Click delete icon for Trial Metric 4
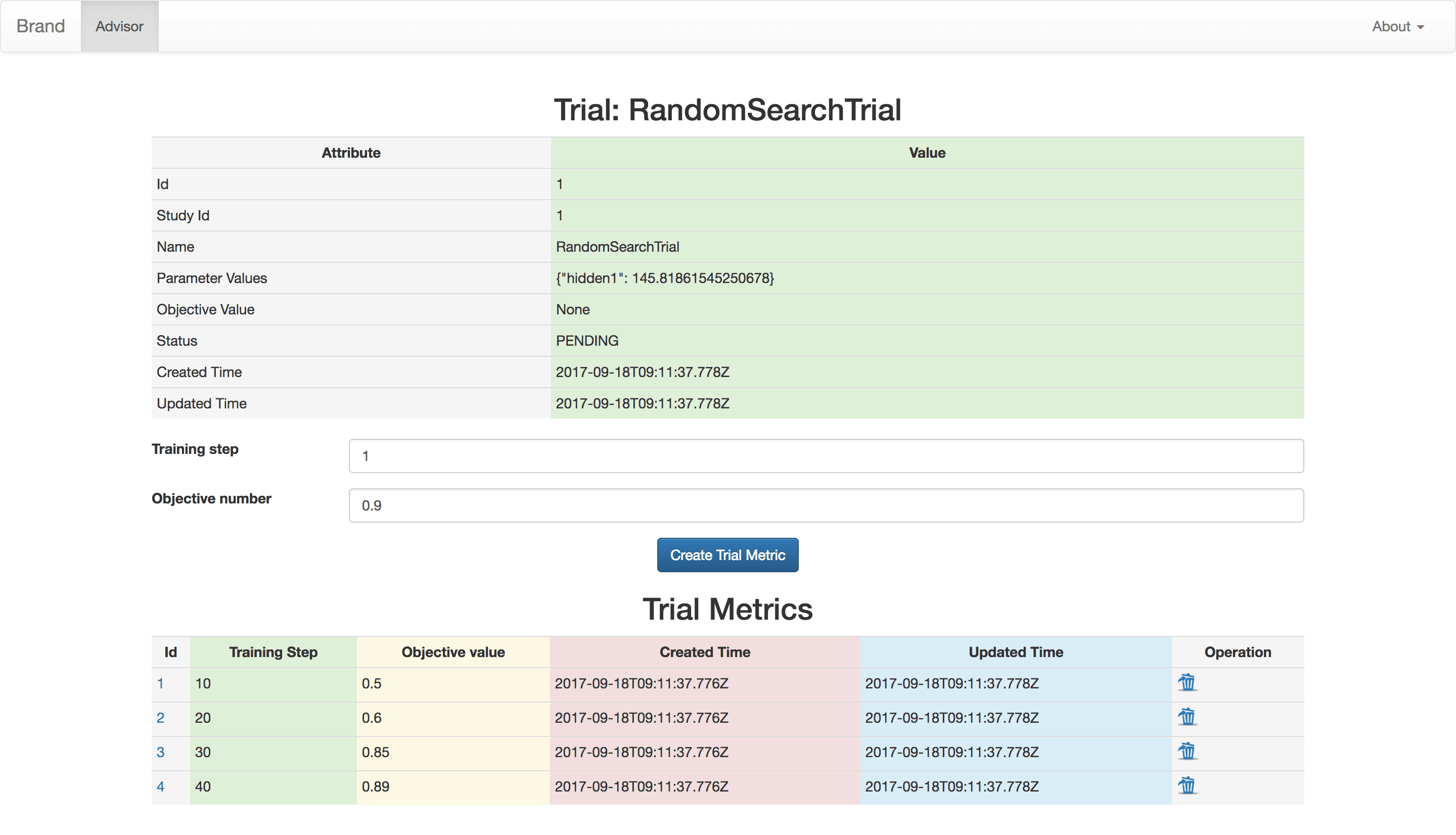 (1188, 785)
